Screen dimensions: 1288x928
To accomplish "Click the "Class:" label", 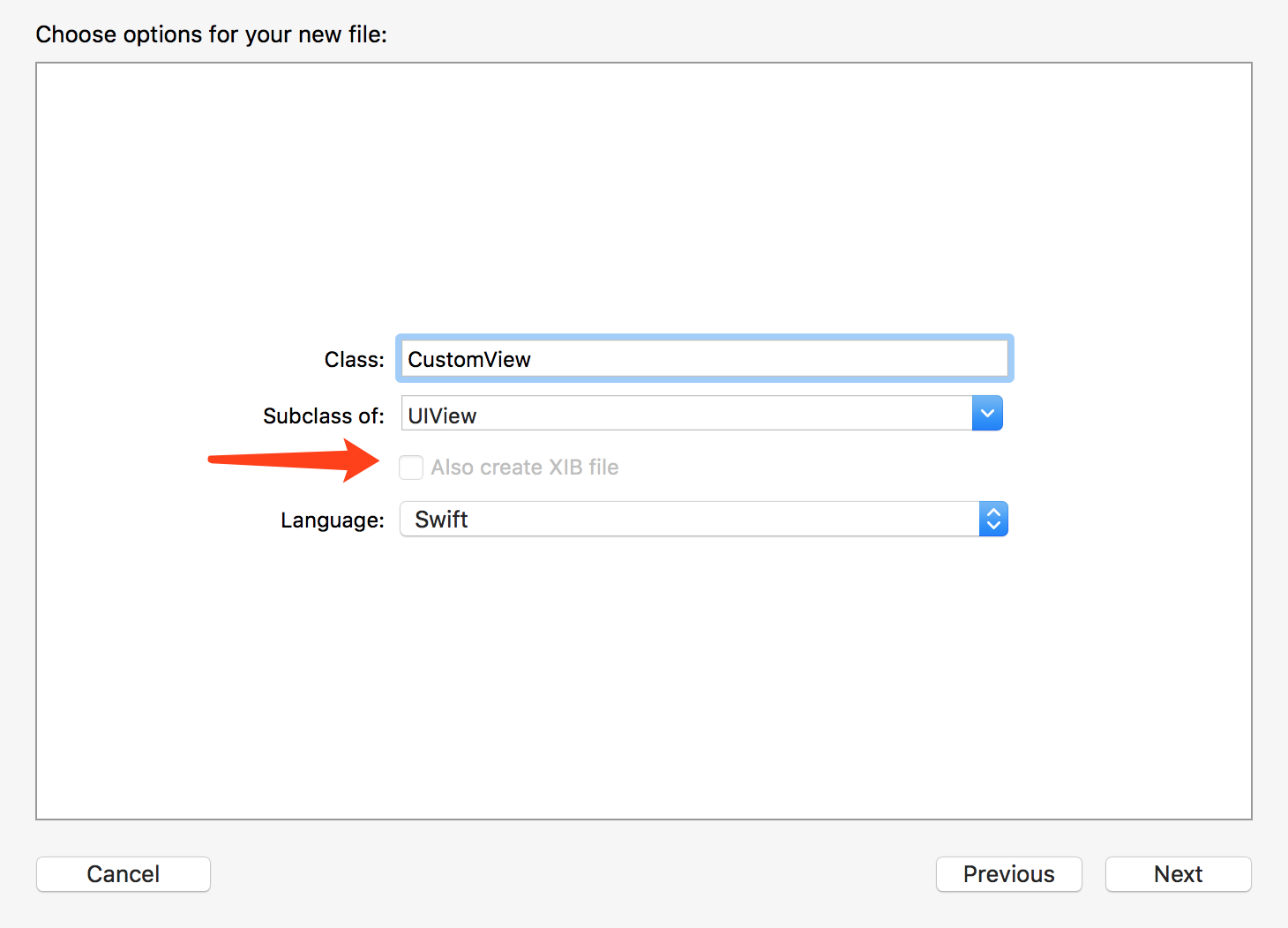I will click(354, 360).
